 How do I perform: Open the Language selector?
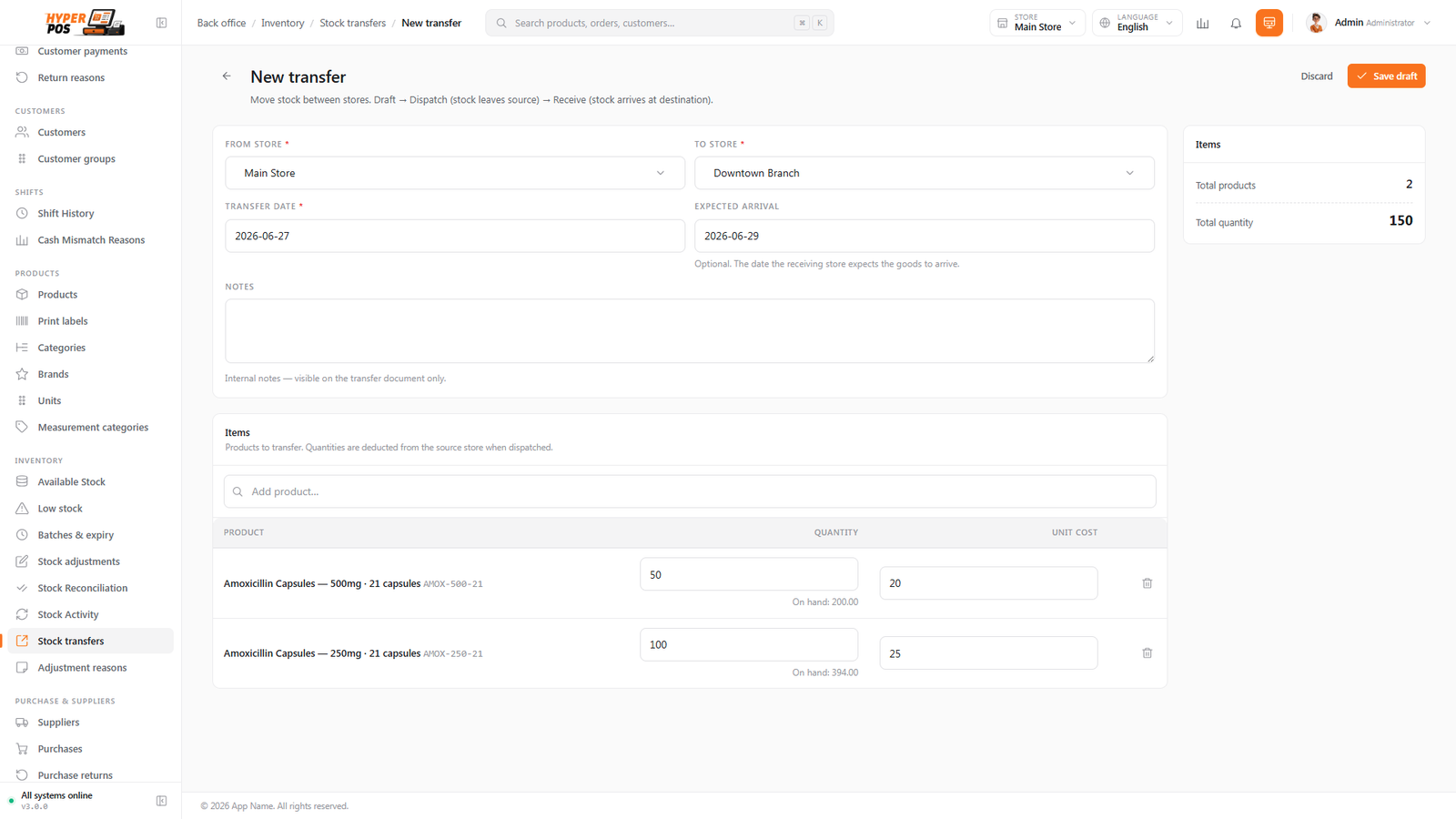1137,23
